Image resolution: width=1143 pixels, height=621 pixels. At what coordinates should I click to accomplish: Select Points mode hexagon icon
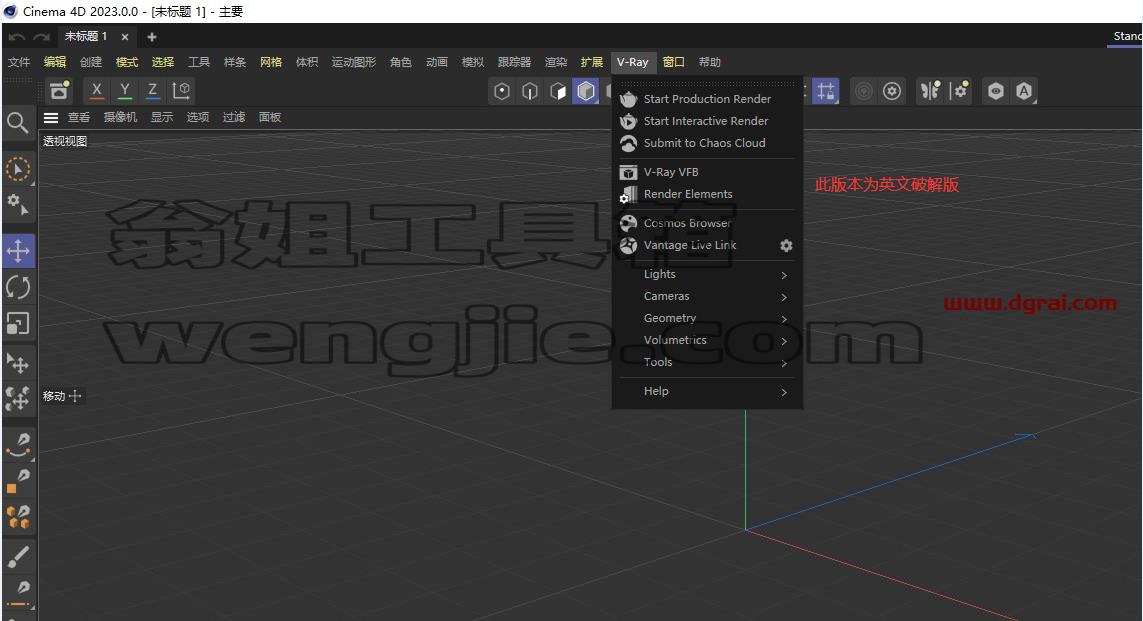[x=502, y=91]
